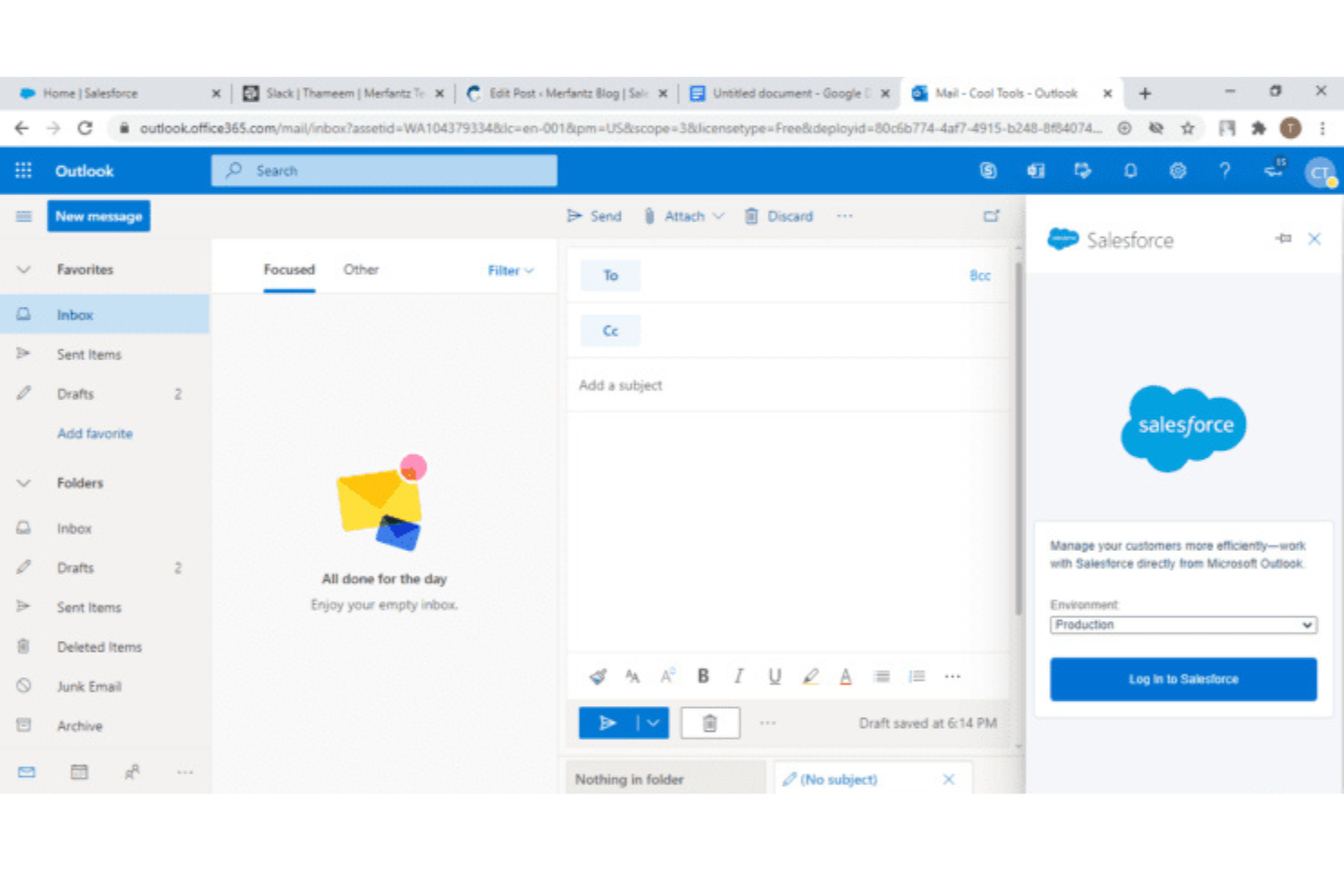Select the text highlight color tool
1344x896 pixels.
point(810,676)
